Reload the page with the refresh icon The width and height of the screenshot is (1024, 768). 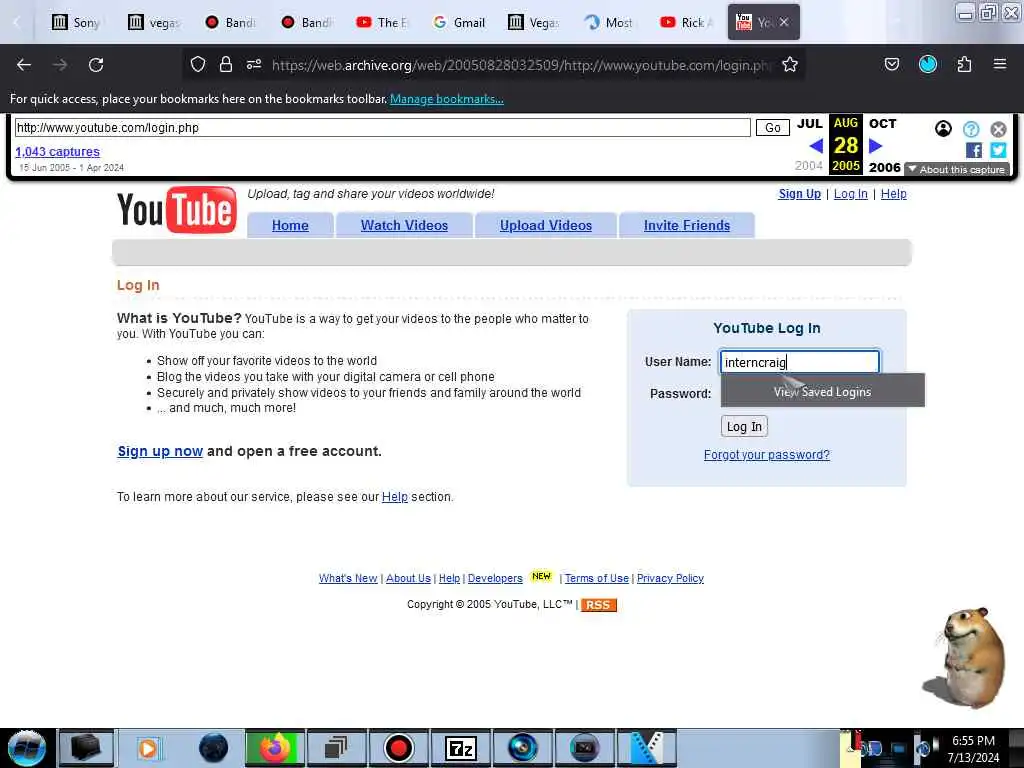click(x=96, y=65)
